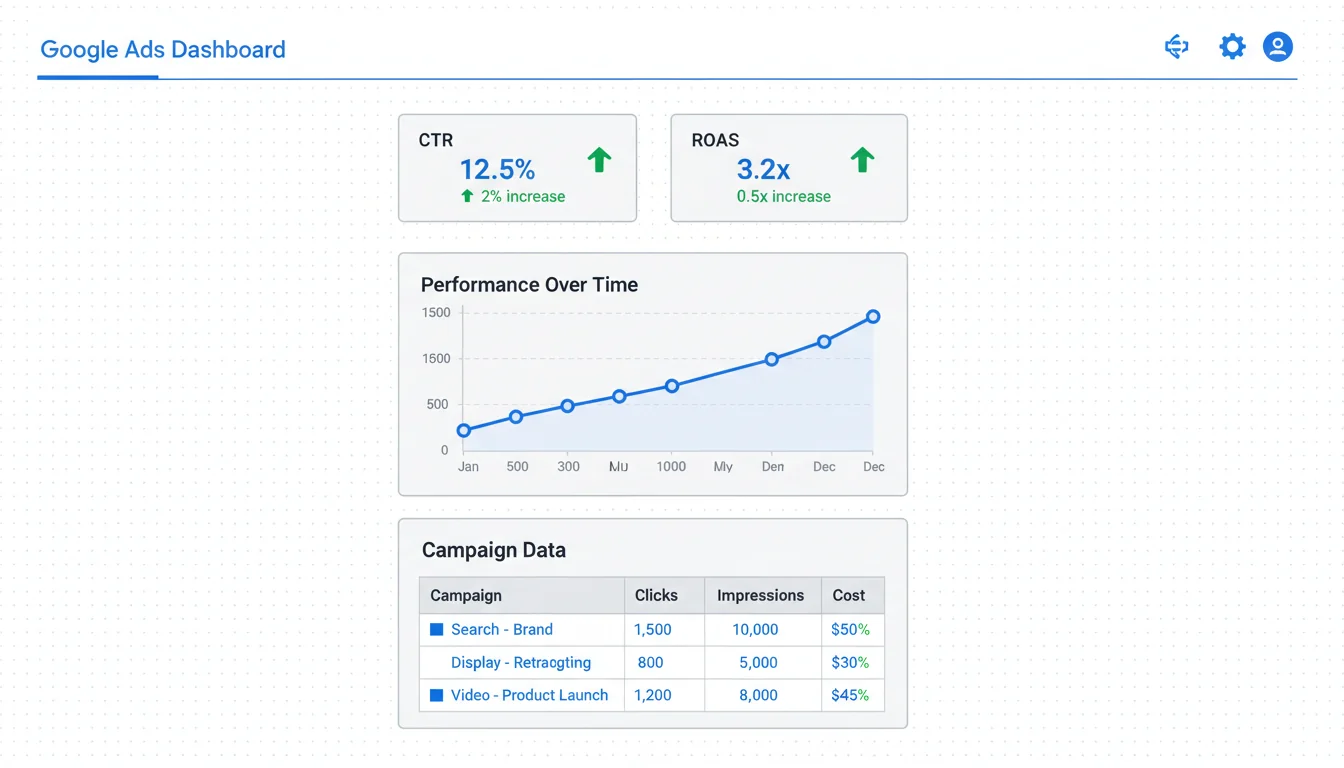Click the large green arrow in CTR card
The height and width of the screenshot is (768, 1344).
pyautogui.click(x=599, y=160)
